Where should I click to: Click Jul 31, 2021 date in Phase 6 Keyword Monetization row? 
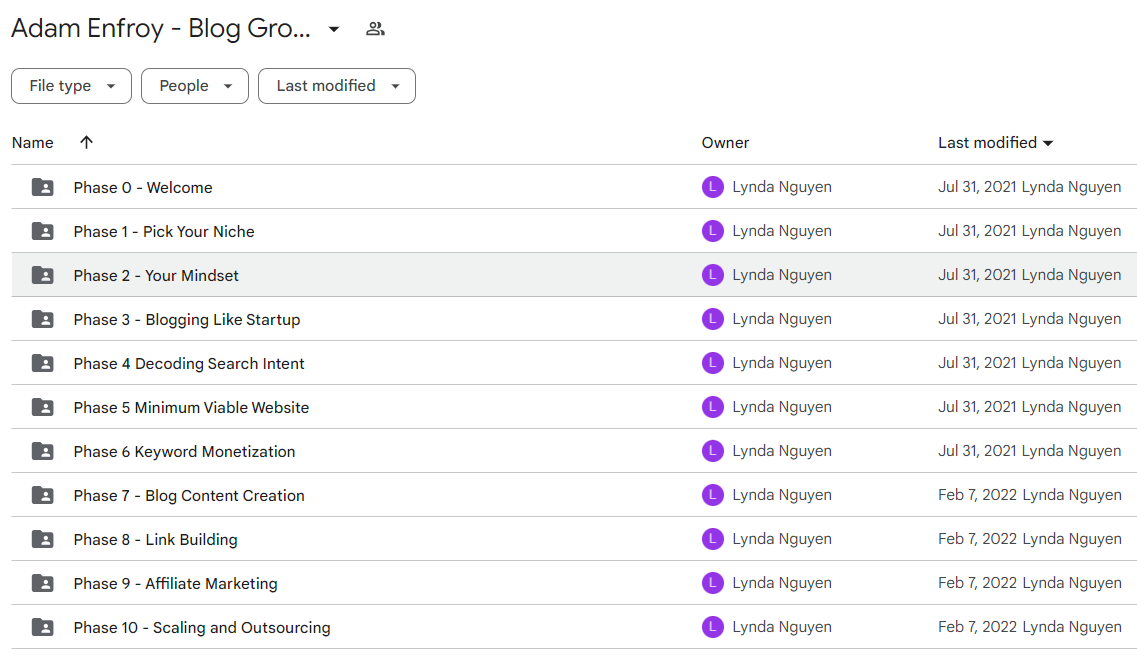point(977,451)
